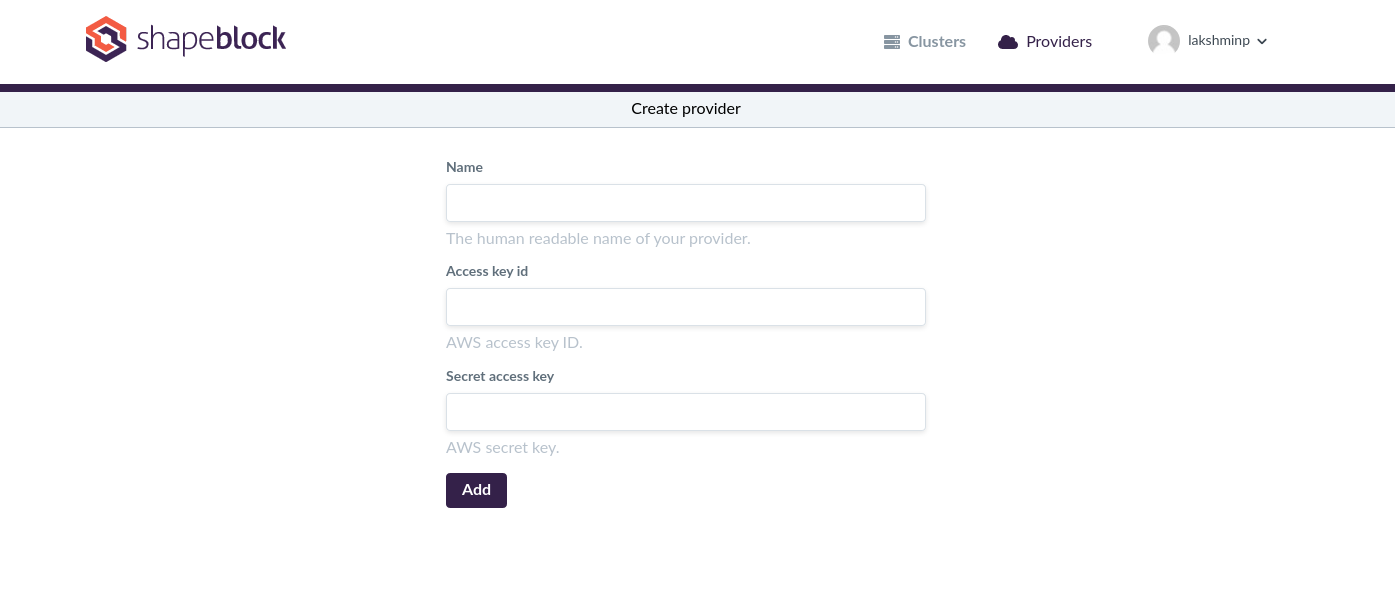Expand the chevron beside lakshminp
The height and width of the screenshot is (599, 1395).
[1262, 42]
